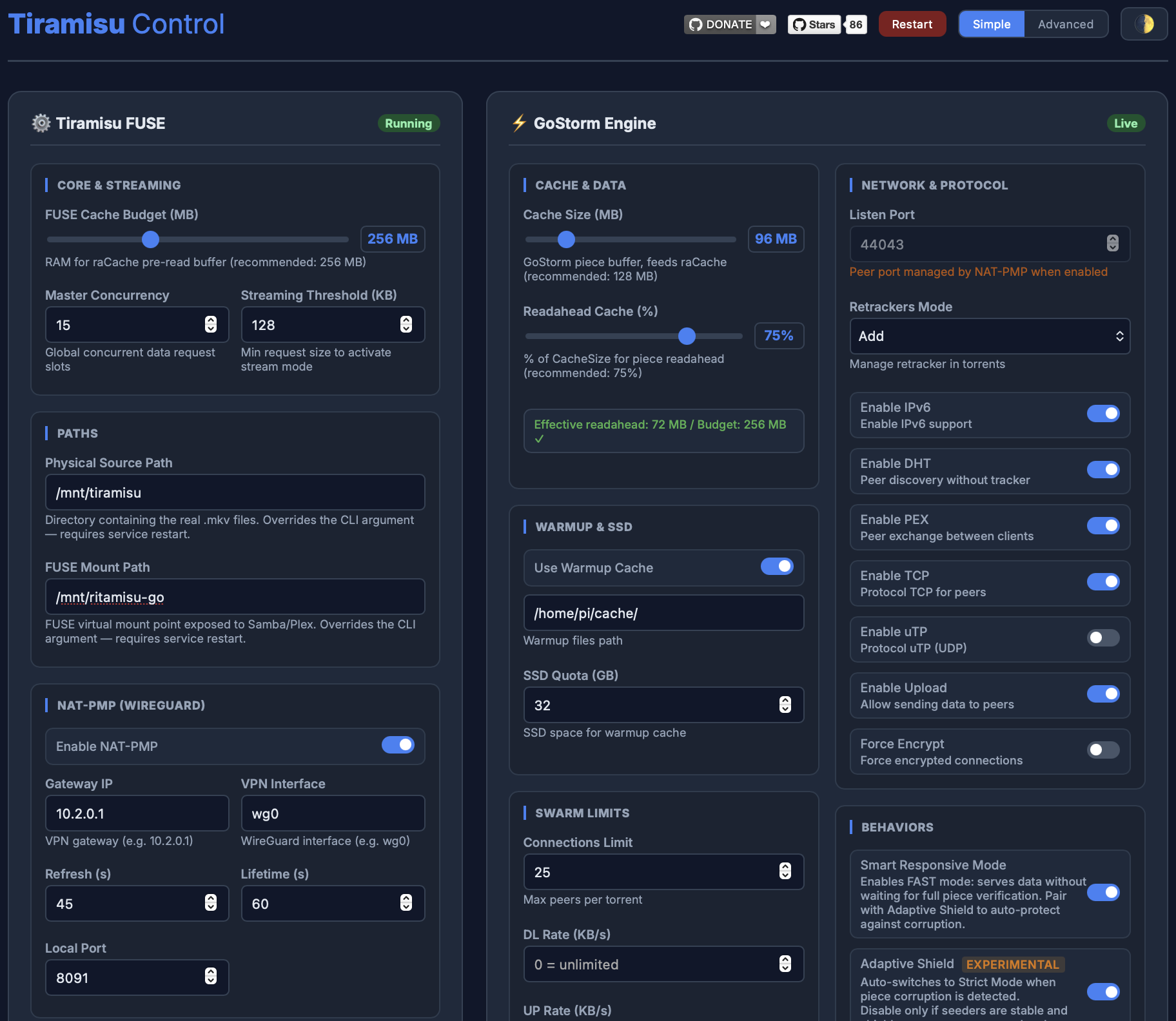Toggle Enable TCP switch
This screenshot has height=1021, width=1176.
point(1103,581)
